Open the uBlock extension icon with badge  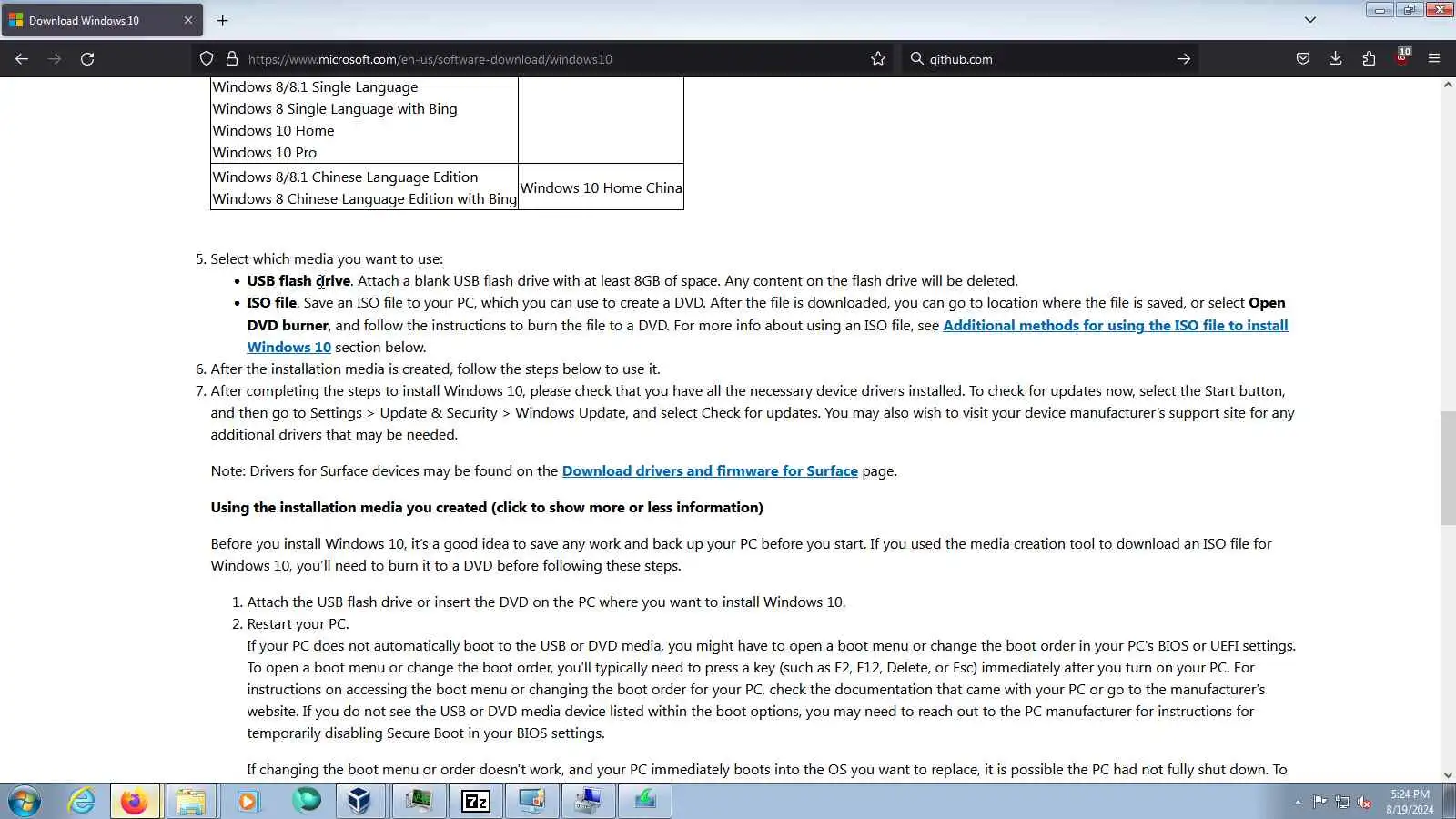pos(1402,57)
